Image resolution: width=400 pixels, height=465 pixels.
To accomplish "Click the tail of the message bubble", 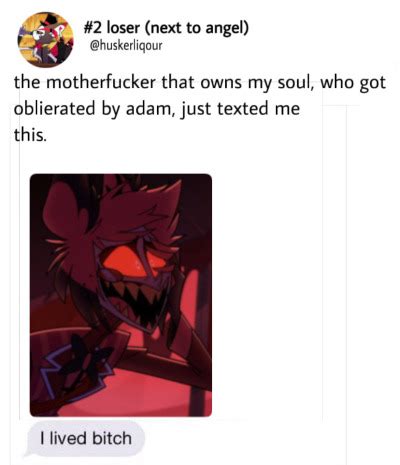I will pos(29,453).
